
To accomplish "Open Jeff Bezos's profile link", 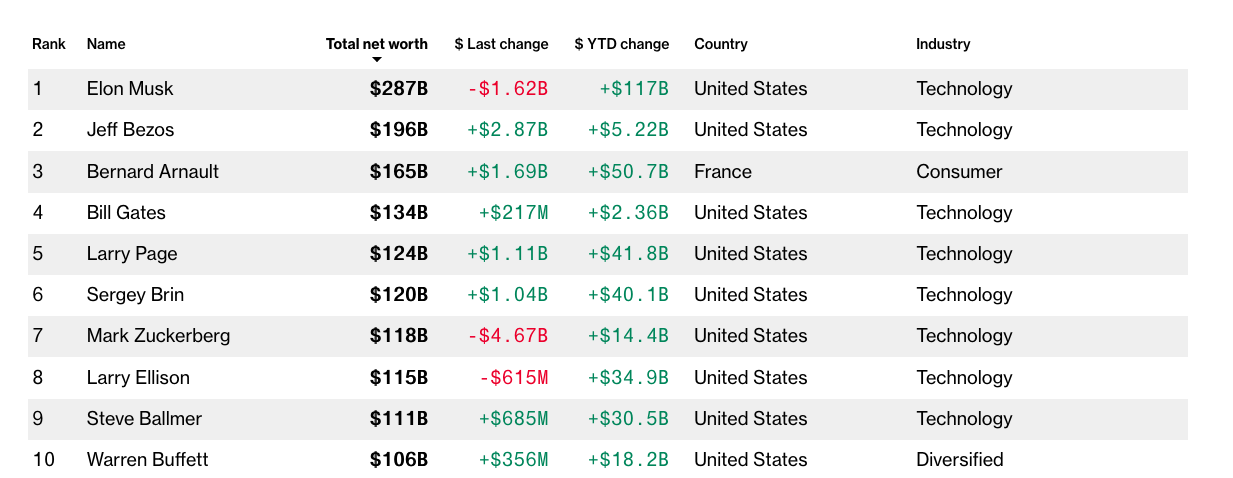I will pos(130,130).
